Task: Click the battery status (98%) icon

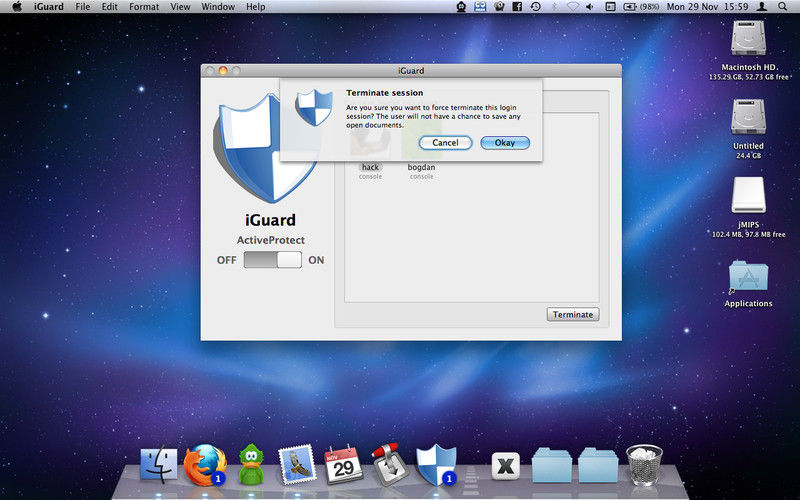Action: click(641, 7)
